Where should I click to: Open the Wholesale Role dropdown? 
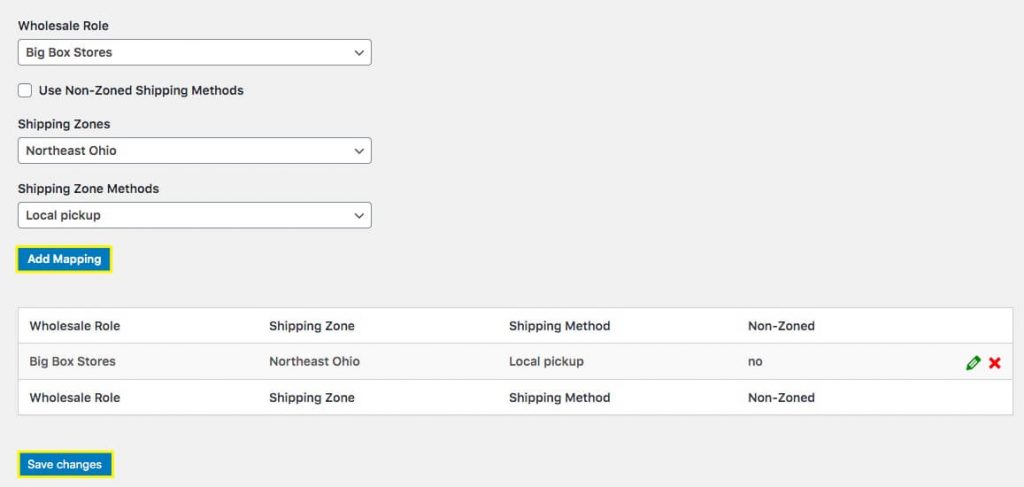pos(195,52)
